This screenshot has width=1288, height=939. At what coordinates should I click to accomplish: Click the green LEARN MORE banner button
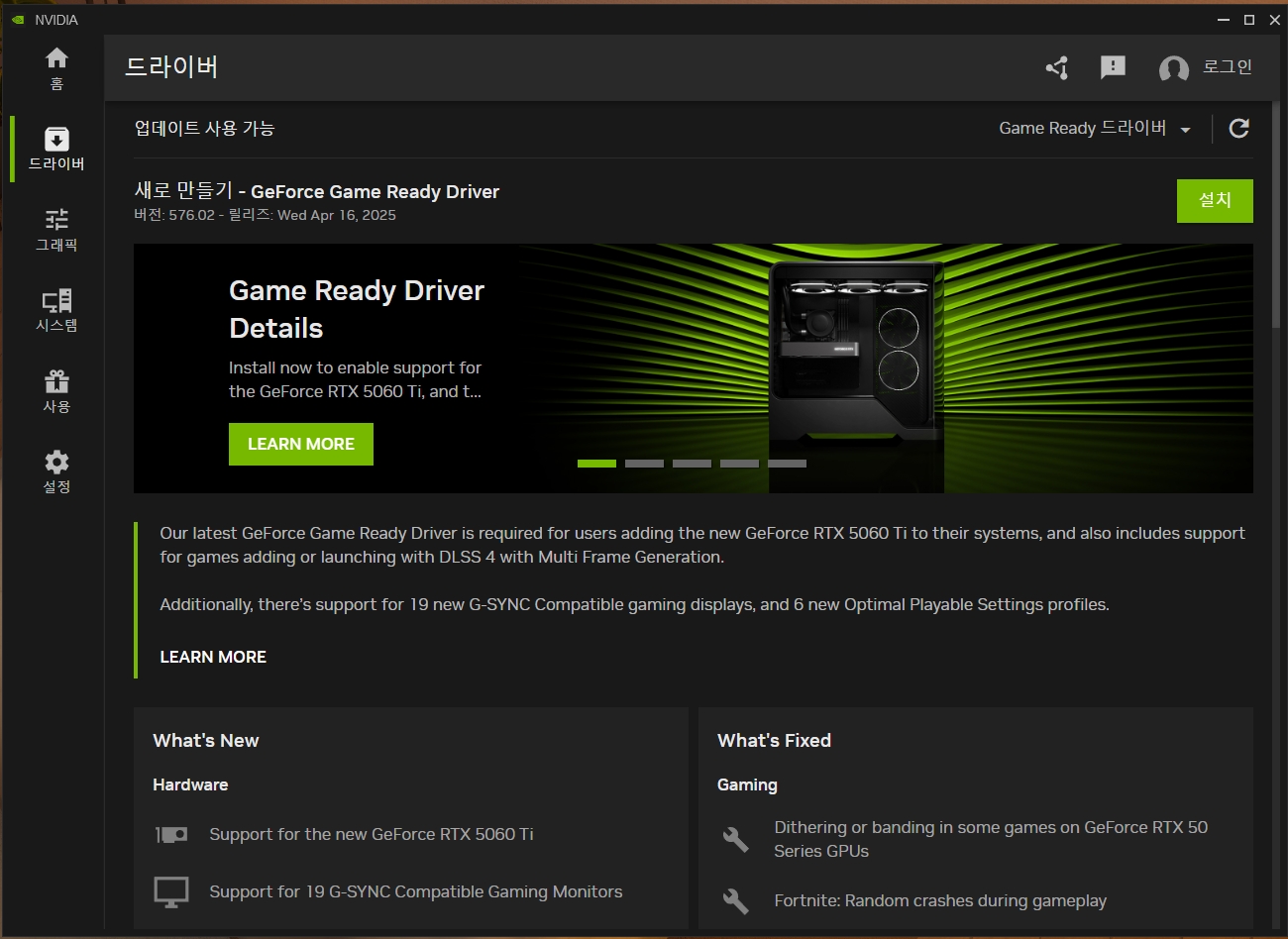(301, 444)
